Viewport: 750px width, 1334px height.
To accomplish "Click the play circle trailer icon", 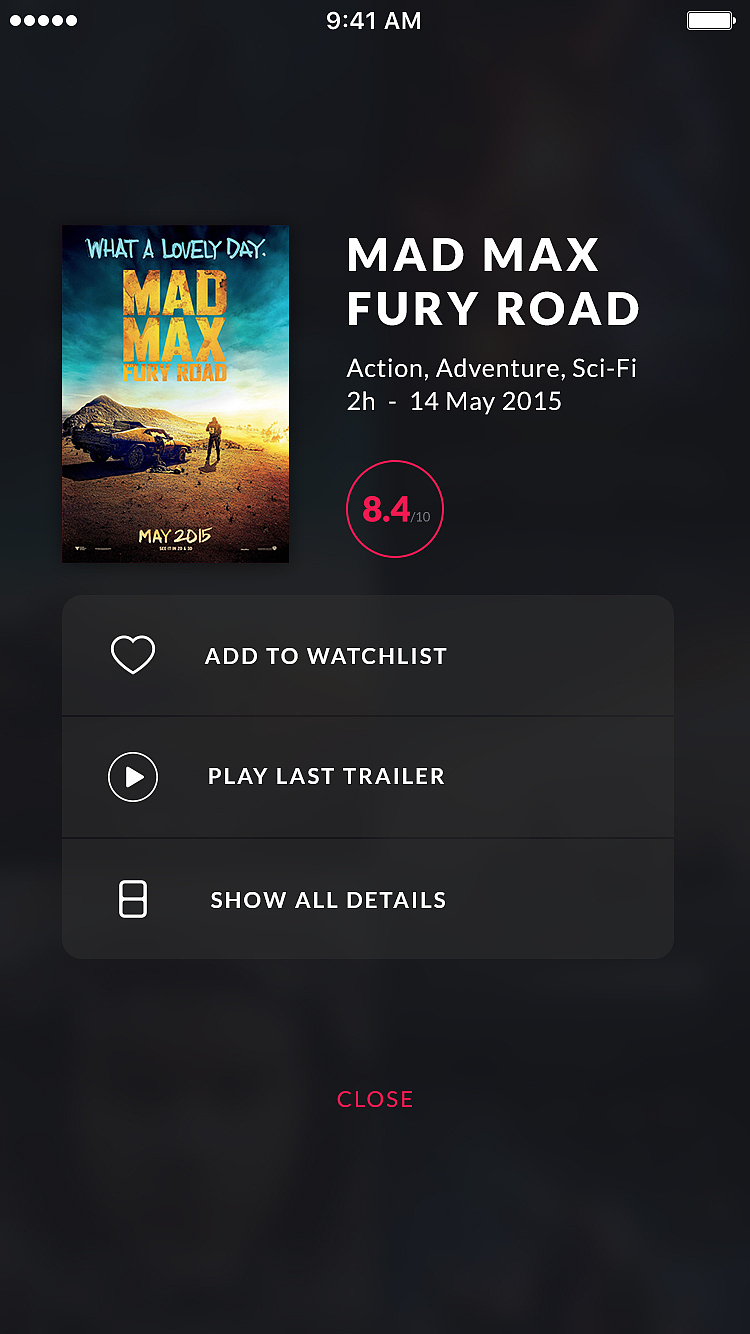I will tap(133, 777).
